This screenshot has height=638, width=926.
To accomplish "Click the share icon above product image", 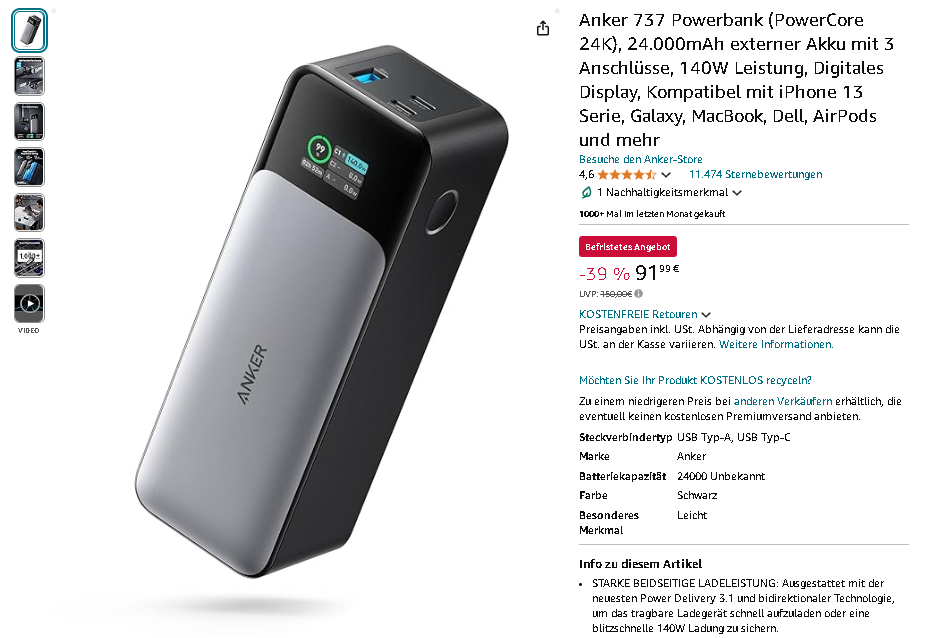I will (x=543, y=28).
